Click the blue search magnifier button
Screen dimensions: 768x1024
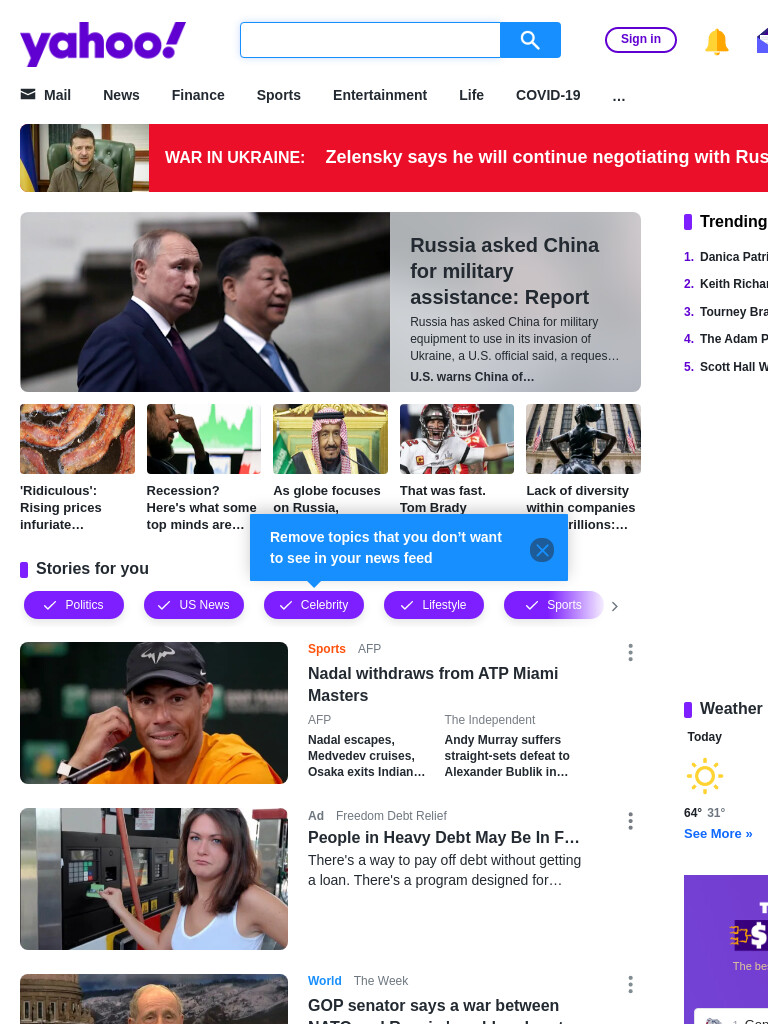pos(530,40)
